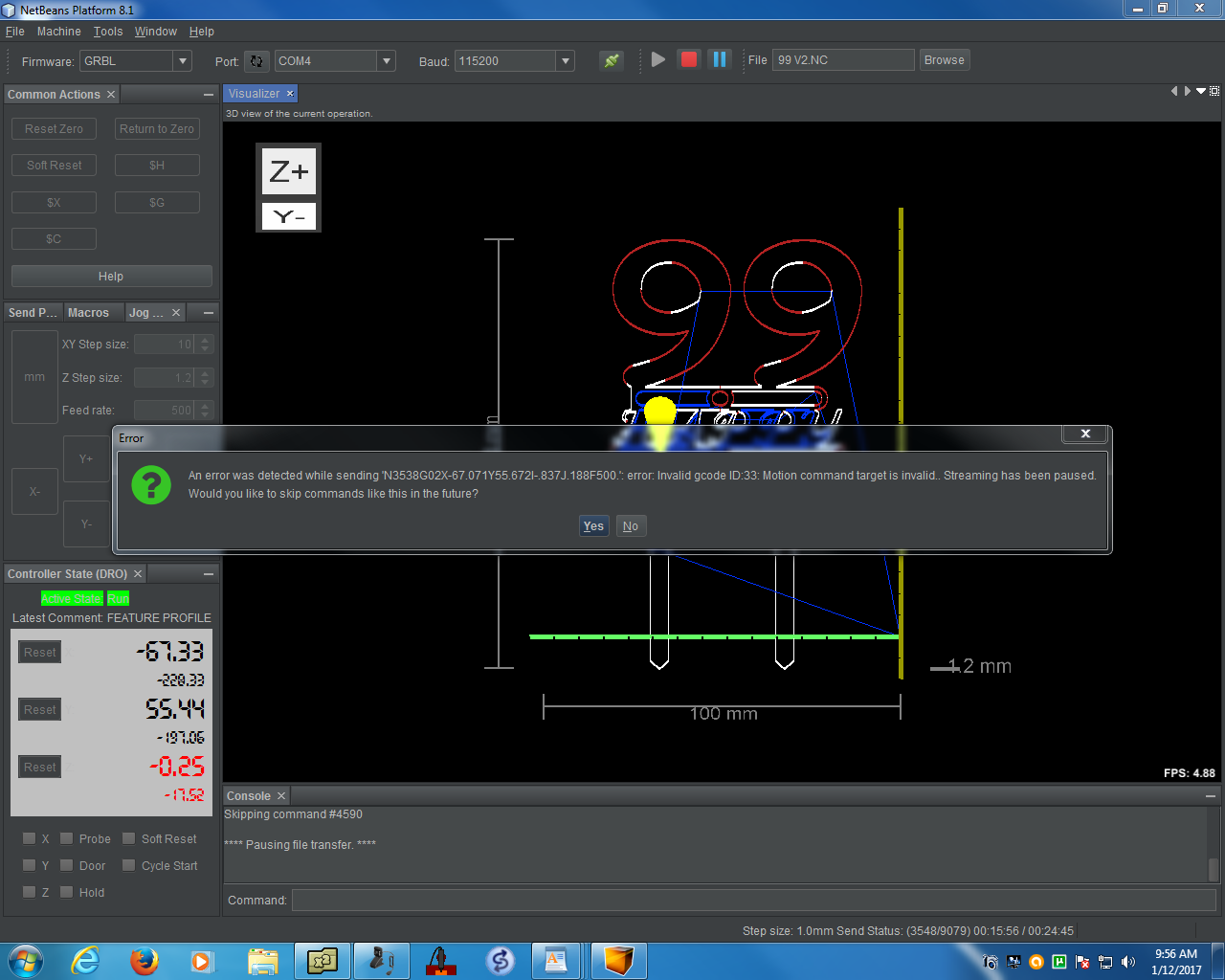
Task: Open the Machine menu
Action: click(x=59, y=32)
